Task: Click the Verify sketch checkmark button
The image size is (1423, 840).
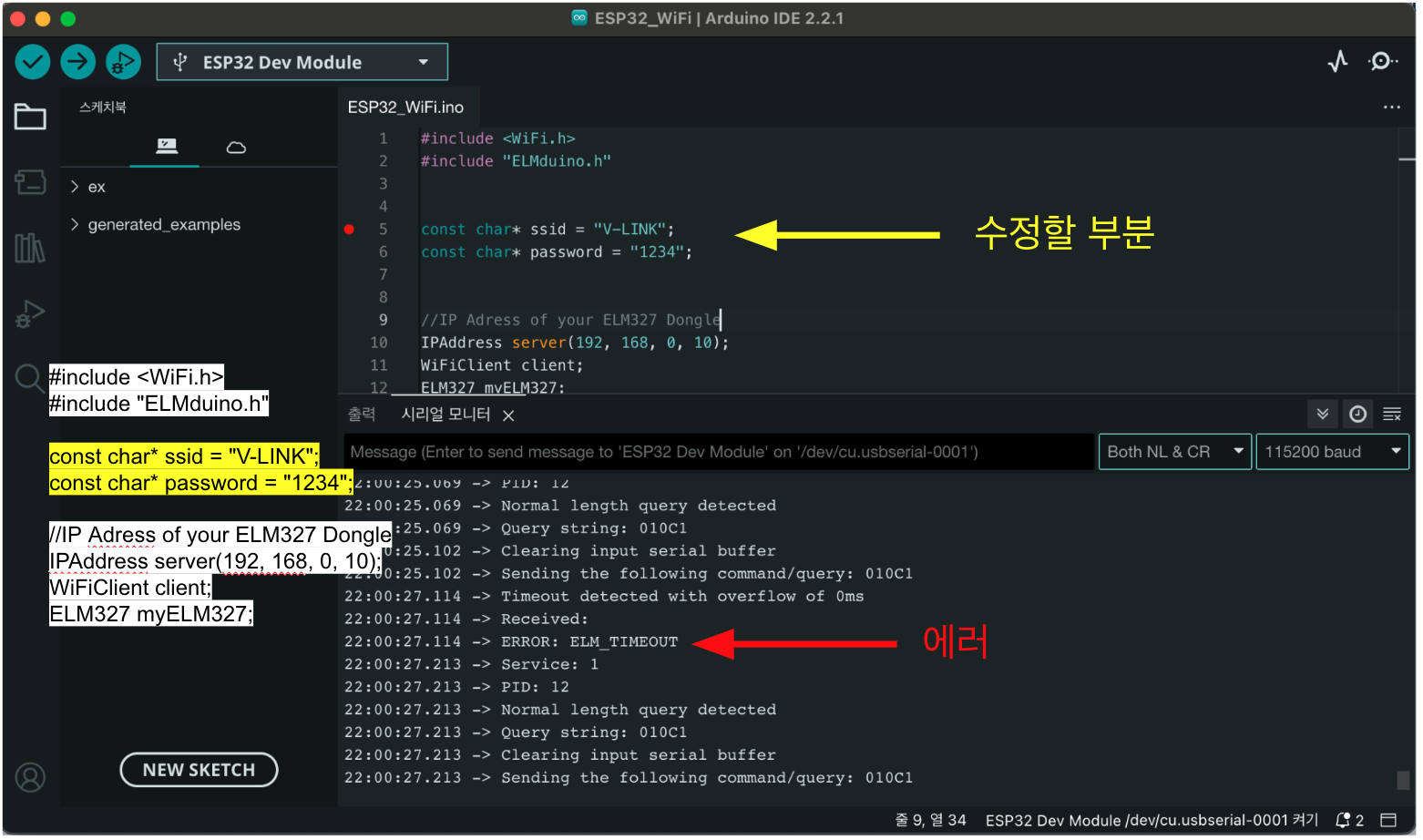Action: point(33,62)
